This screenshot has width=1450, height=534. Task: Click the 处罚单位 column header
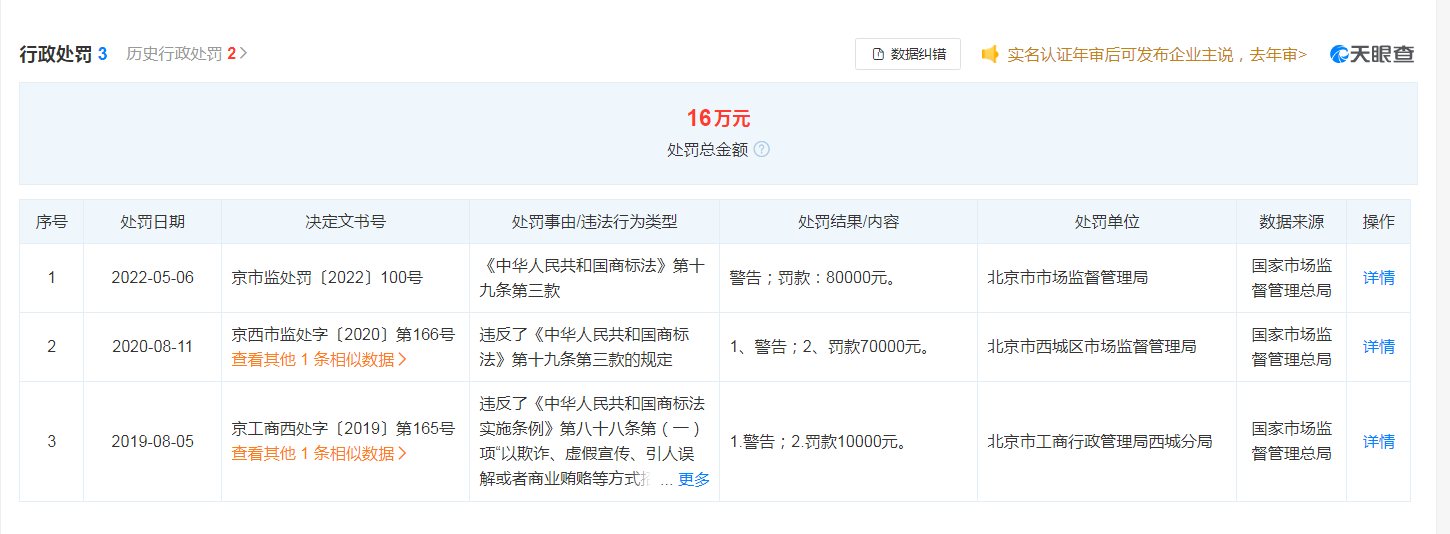pyautogui.click(x=1106, y=222)
